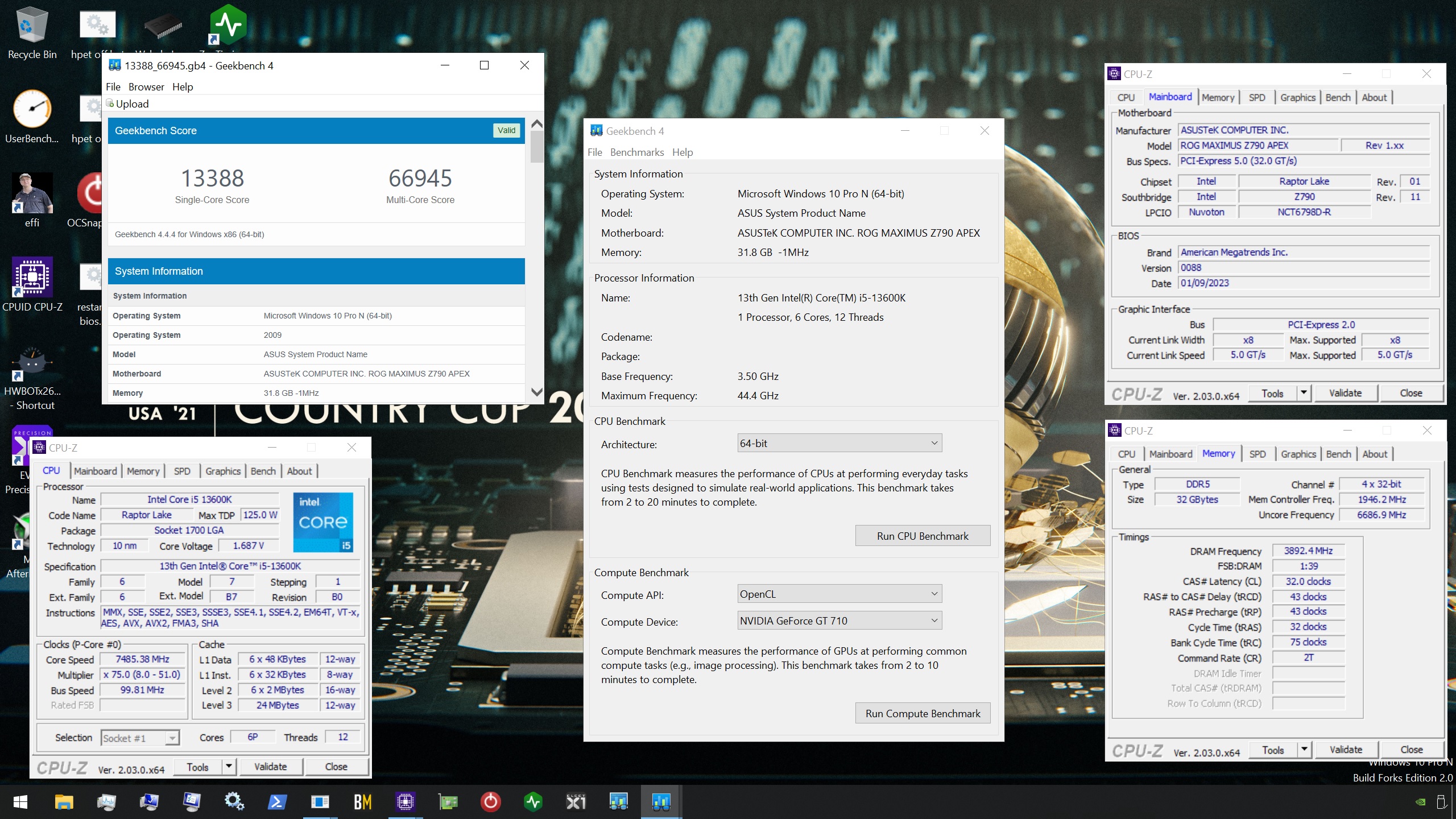
Task: Open the BM taskbar icon
Action: pyautogui.click(x=362, y=802)
